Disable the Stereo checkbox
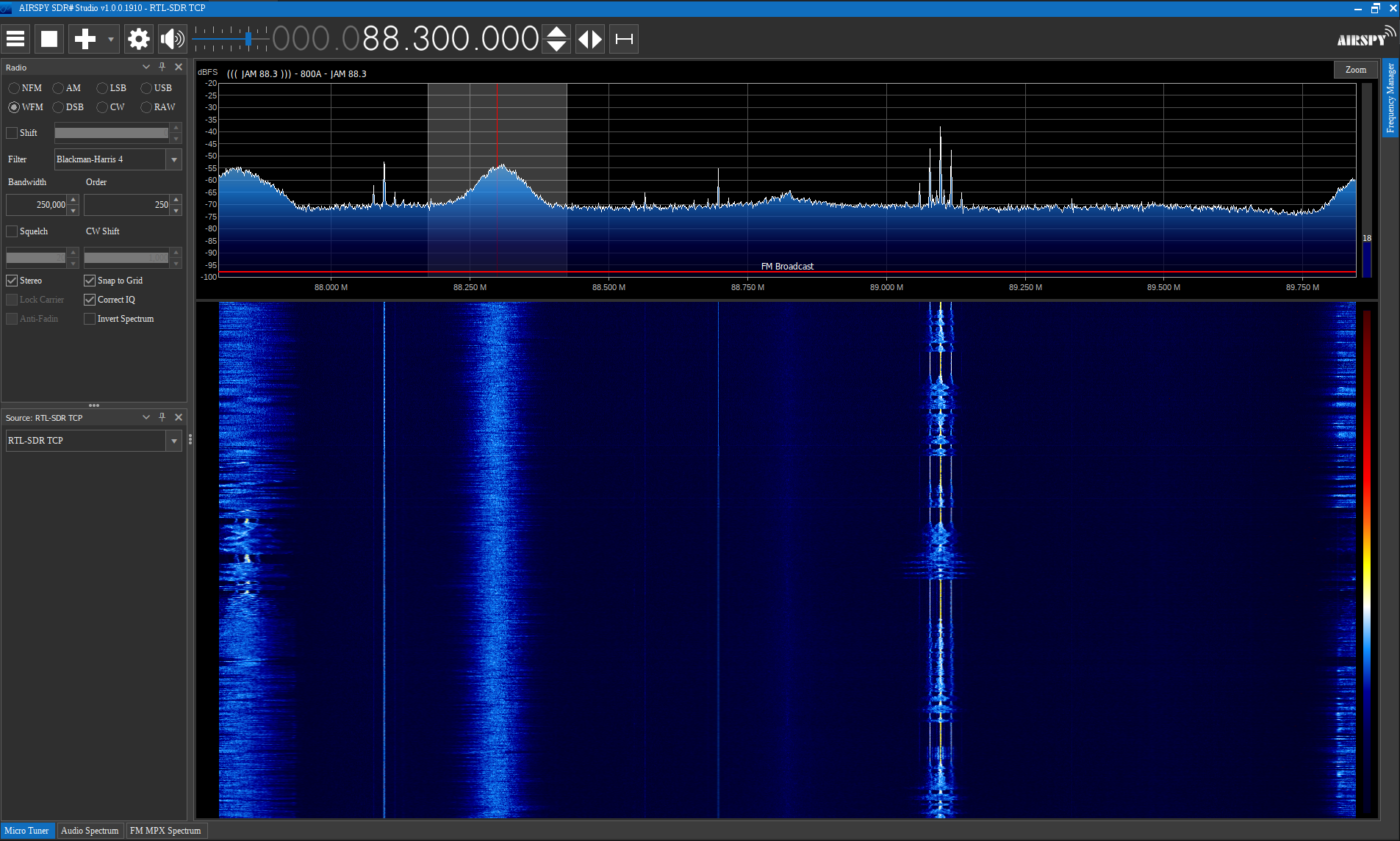 [x=12, y=281]
